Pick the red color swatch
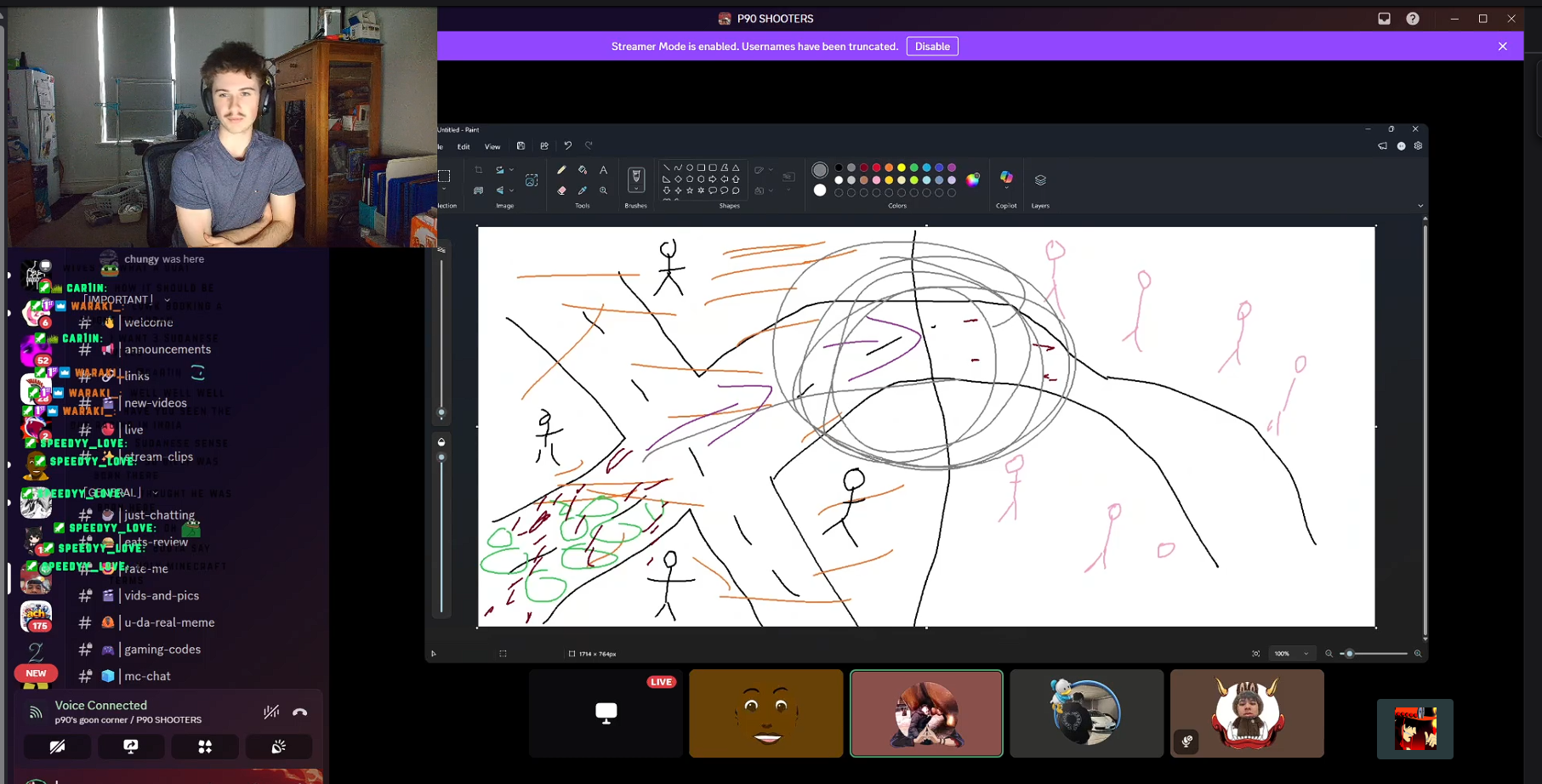The image size is (1542, 784). (x=876, y=168)
